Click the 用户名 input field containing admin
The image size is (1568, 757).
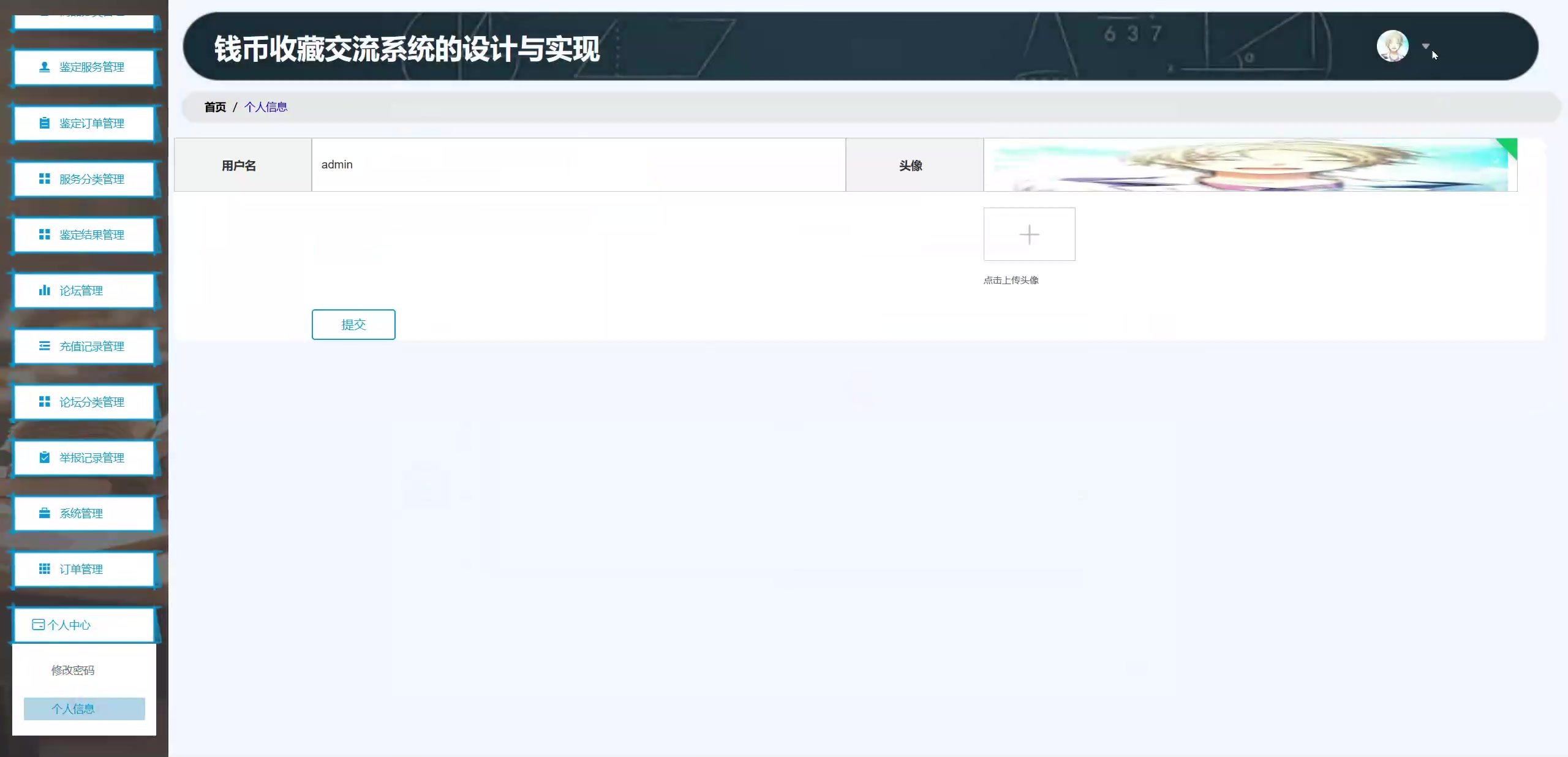tap(578, 165)
